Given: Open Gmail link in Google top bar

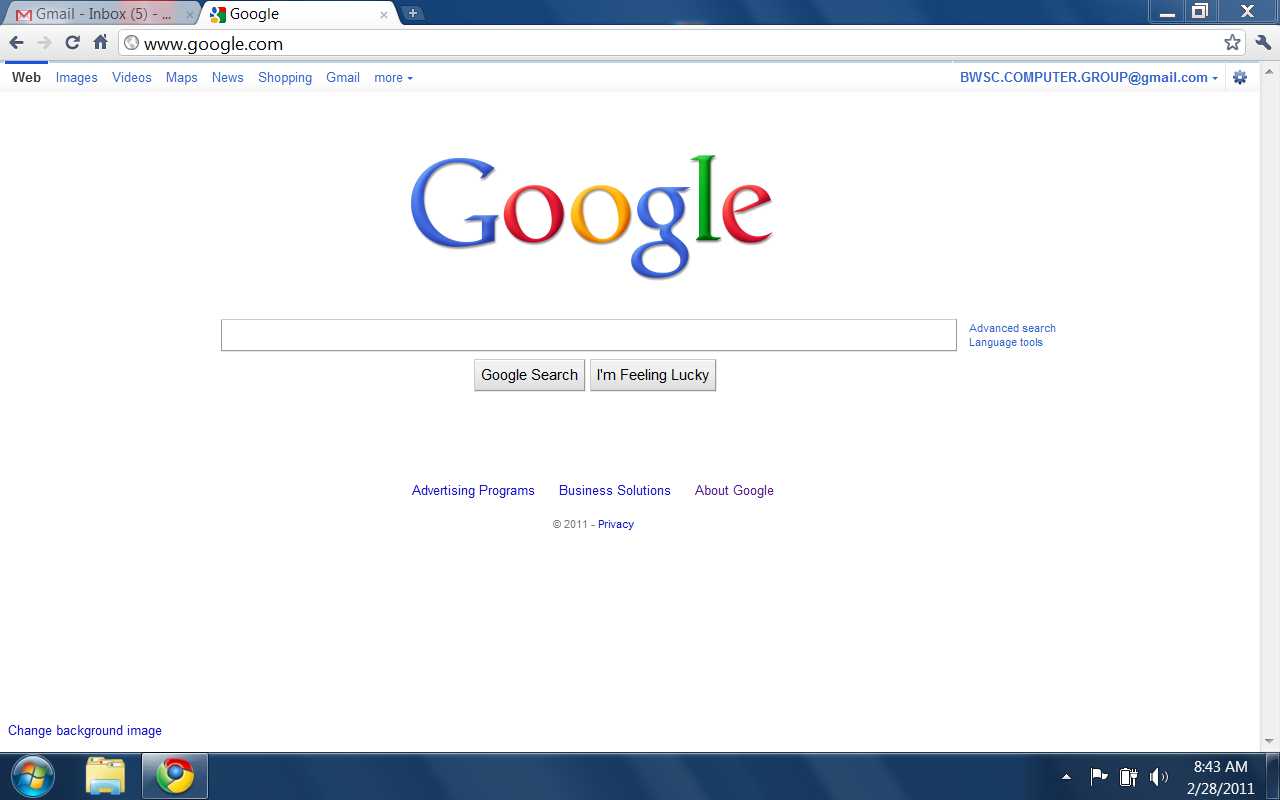Looking at the screenshot, I should pos(343,77).
